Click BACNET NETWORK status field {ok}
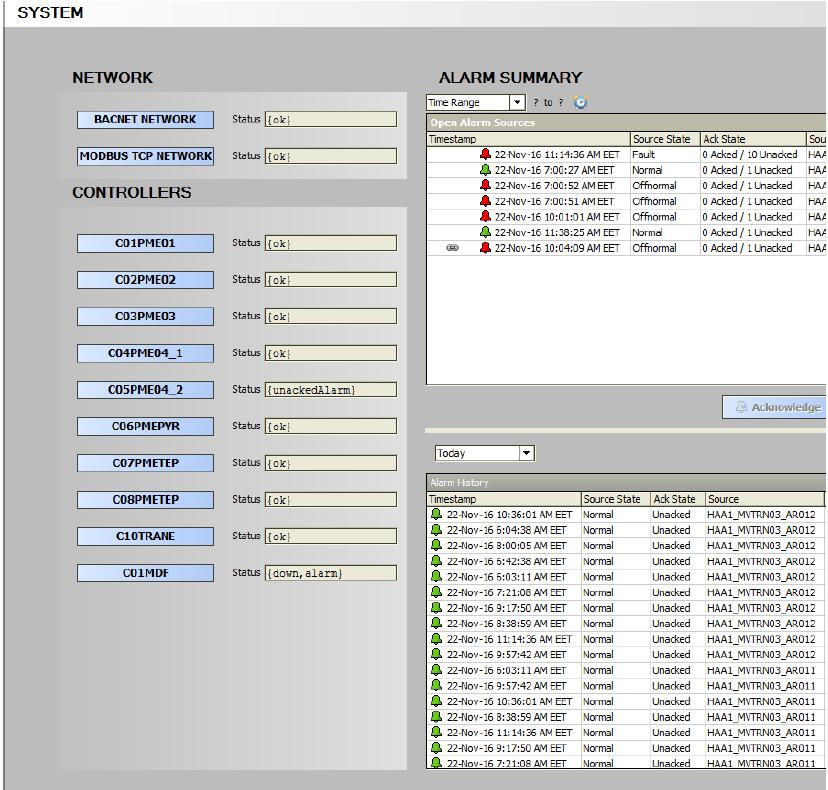 331,119
